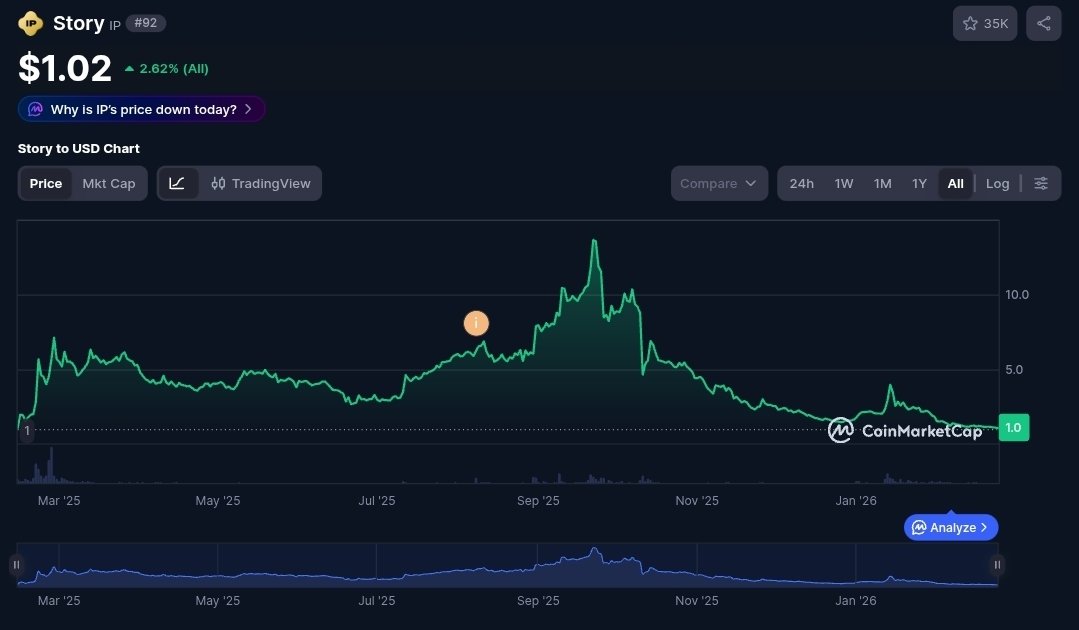This screenshot has width=1079, height=630.
Task: Click the Analyze button
Action: coord(950,528)
